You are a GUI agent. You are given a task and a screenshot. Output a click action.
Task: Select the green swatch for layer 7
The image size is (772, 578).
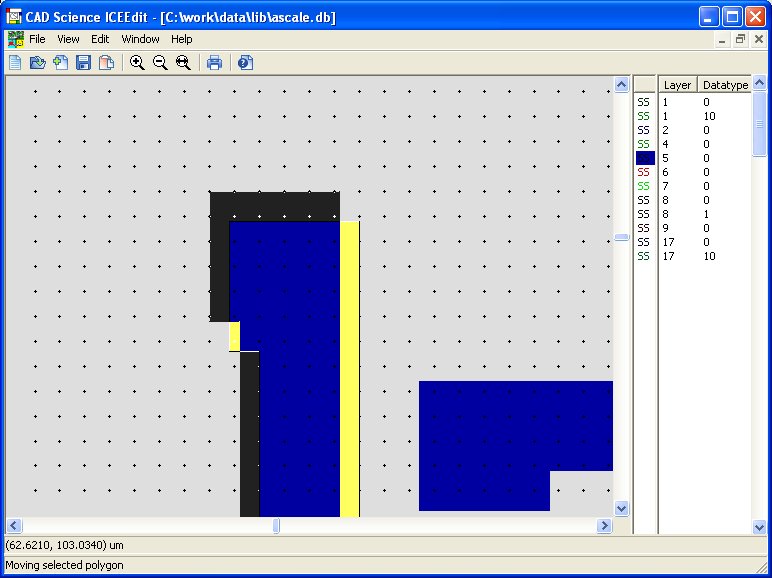[644, 186]
